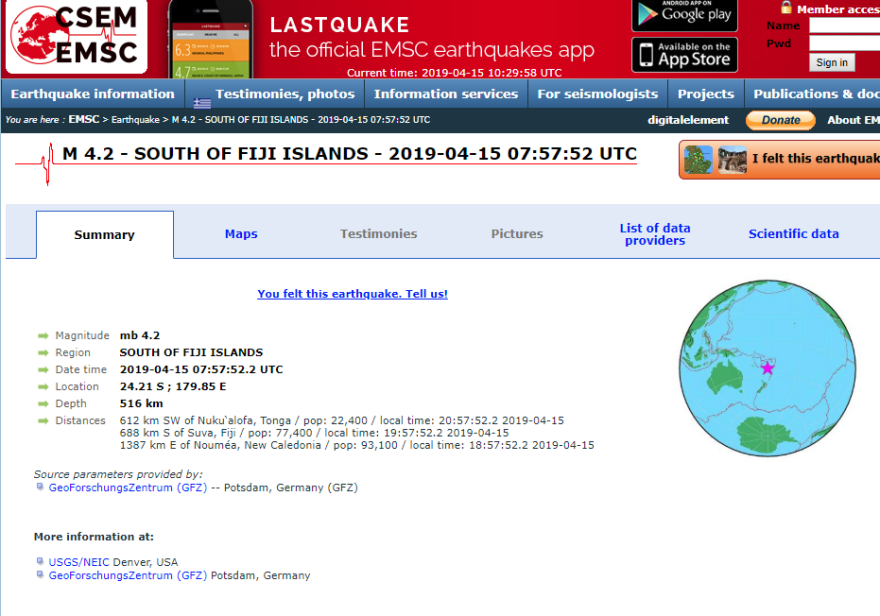Click the padlock icon near Member access
Viewport: 880px width, 616px height.
[786, 8]
